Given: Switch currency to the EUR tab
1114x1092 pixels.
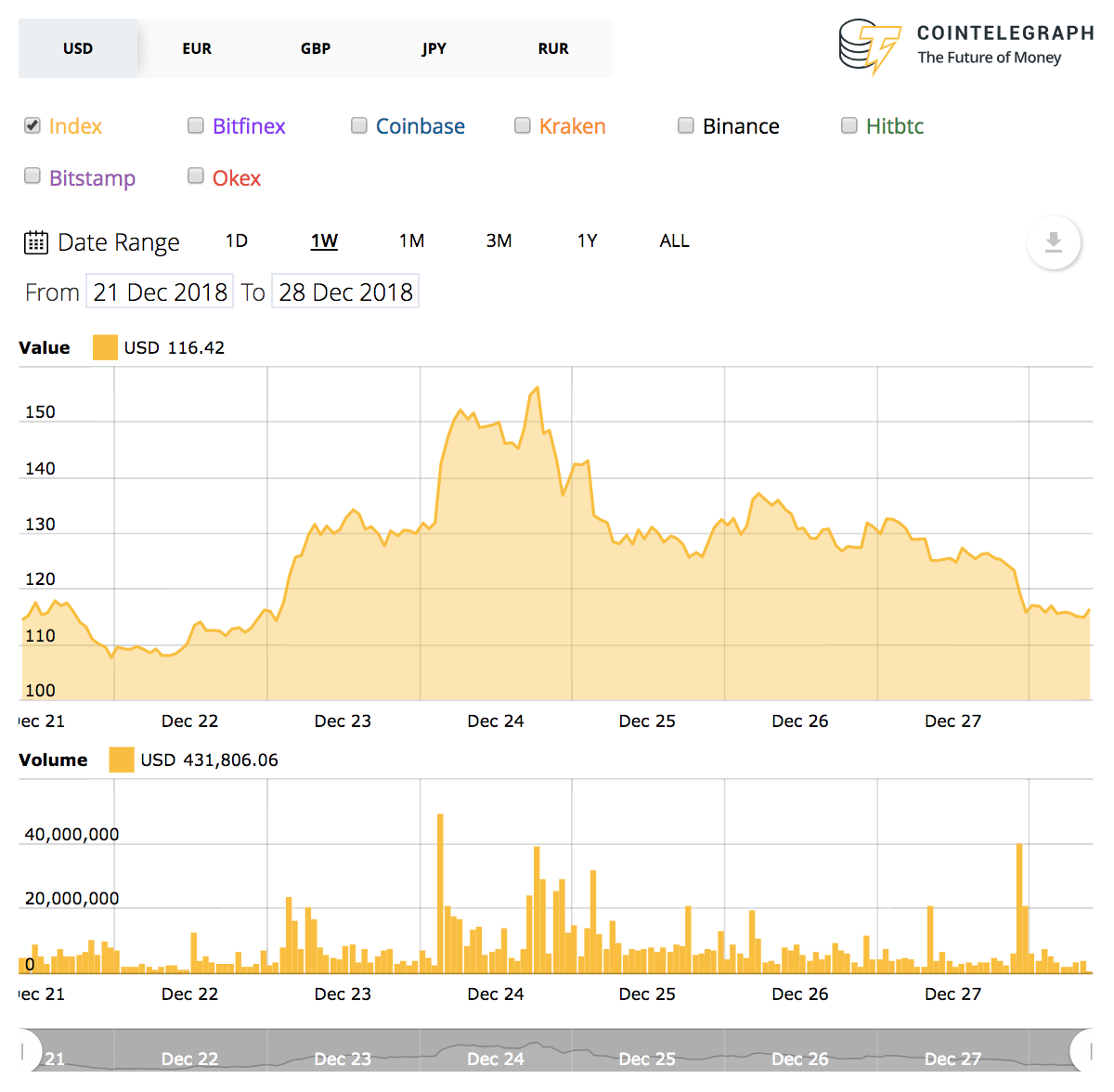Looking at the screenshot, I should (x=197, y=48).
